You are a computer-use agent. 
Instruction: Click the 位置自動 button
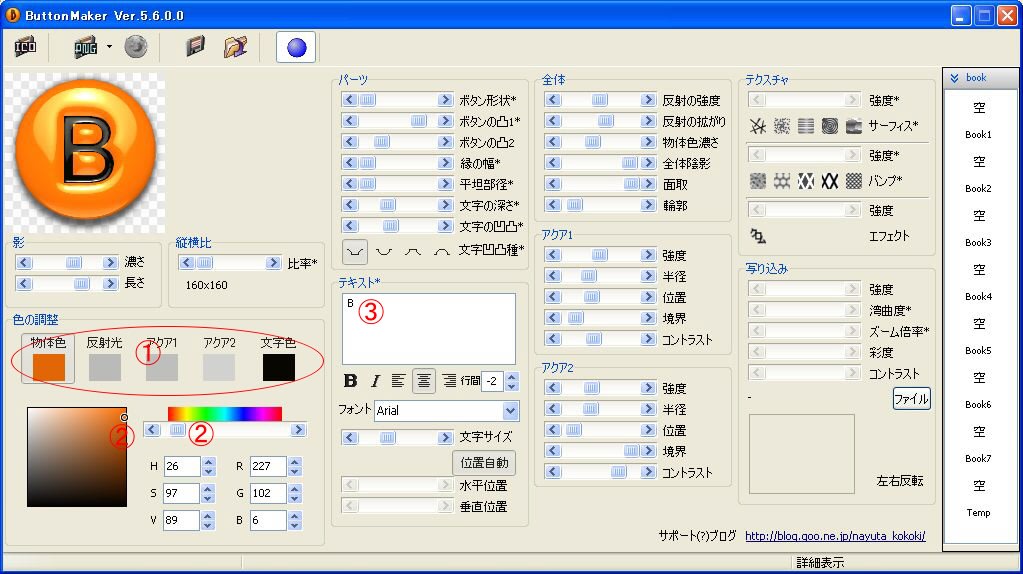pos(486,462)
